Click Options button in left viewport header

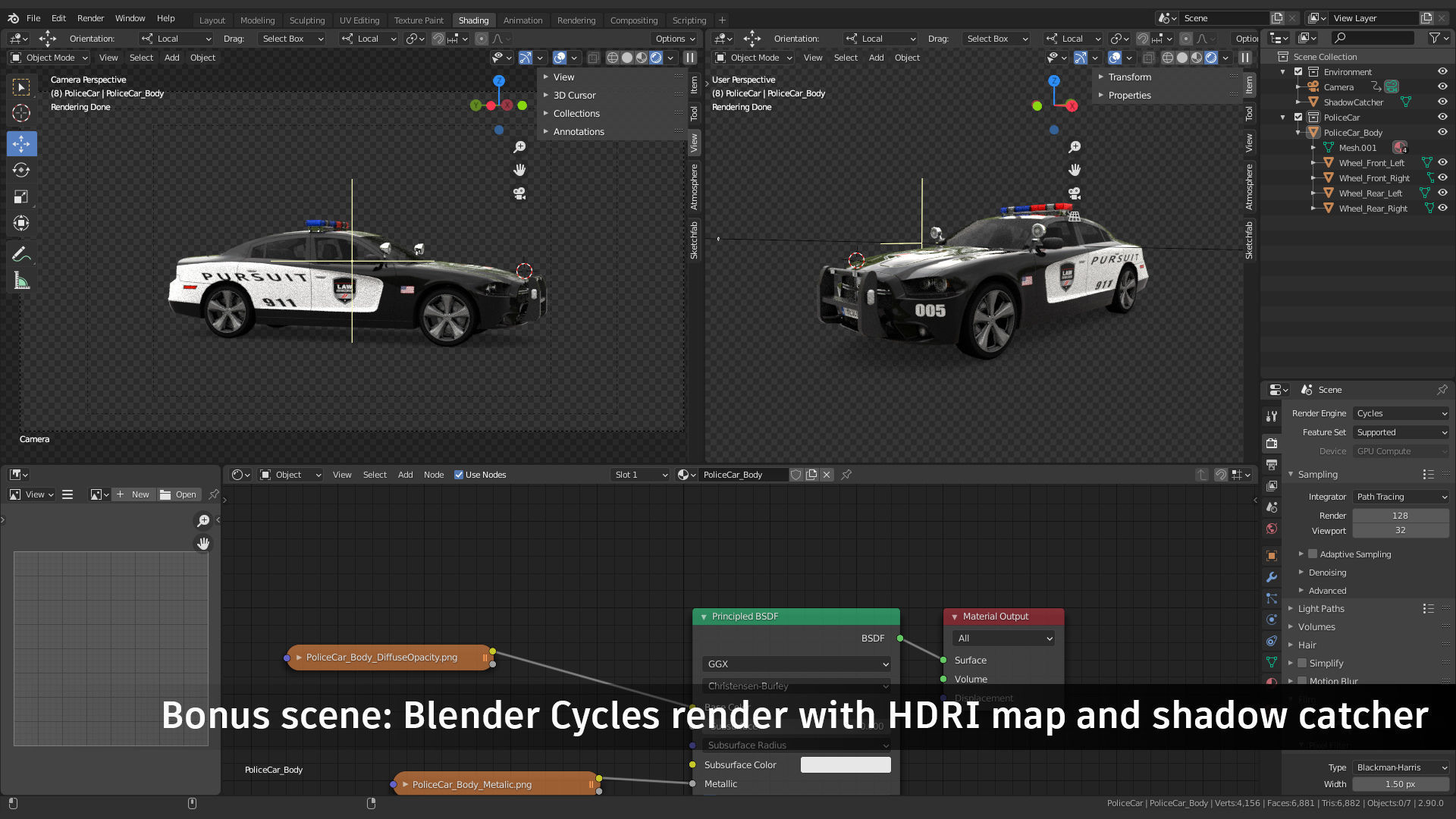[676, 39]
